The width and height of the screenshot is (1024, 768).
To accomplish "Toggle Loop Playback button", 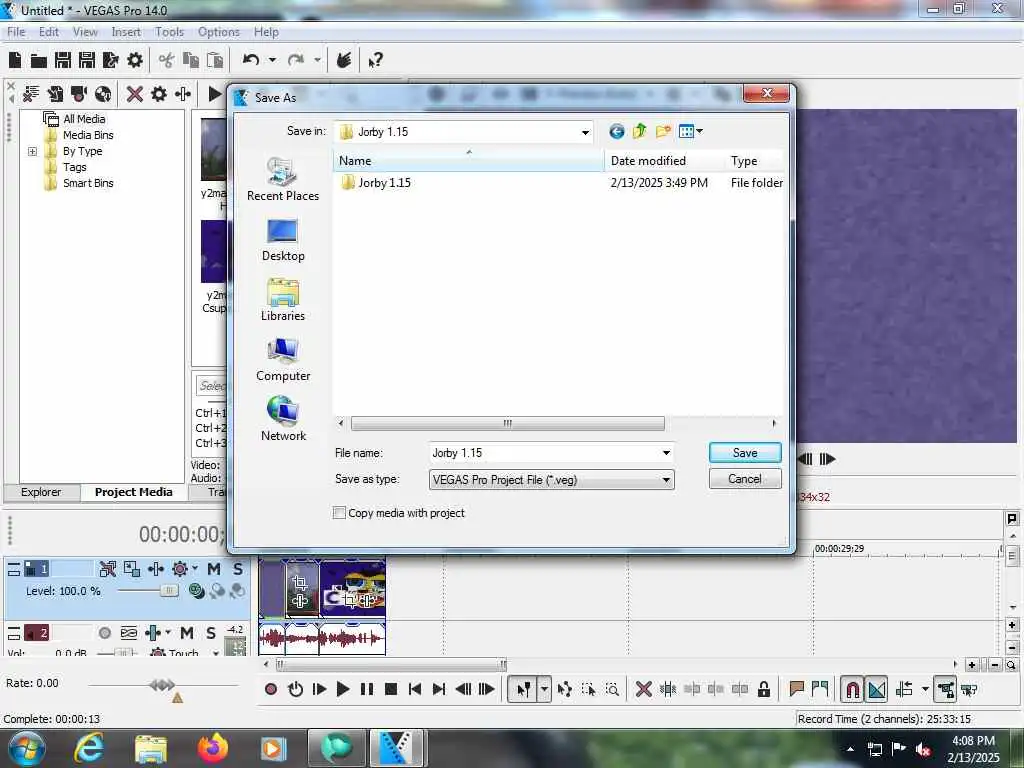I will [295, 689].
